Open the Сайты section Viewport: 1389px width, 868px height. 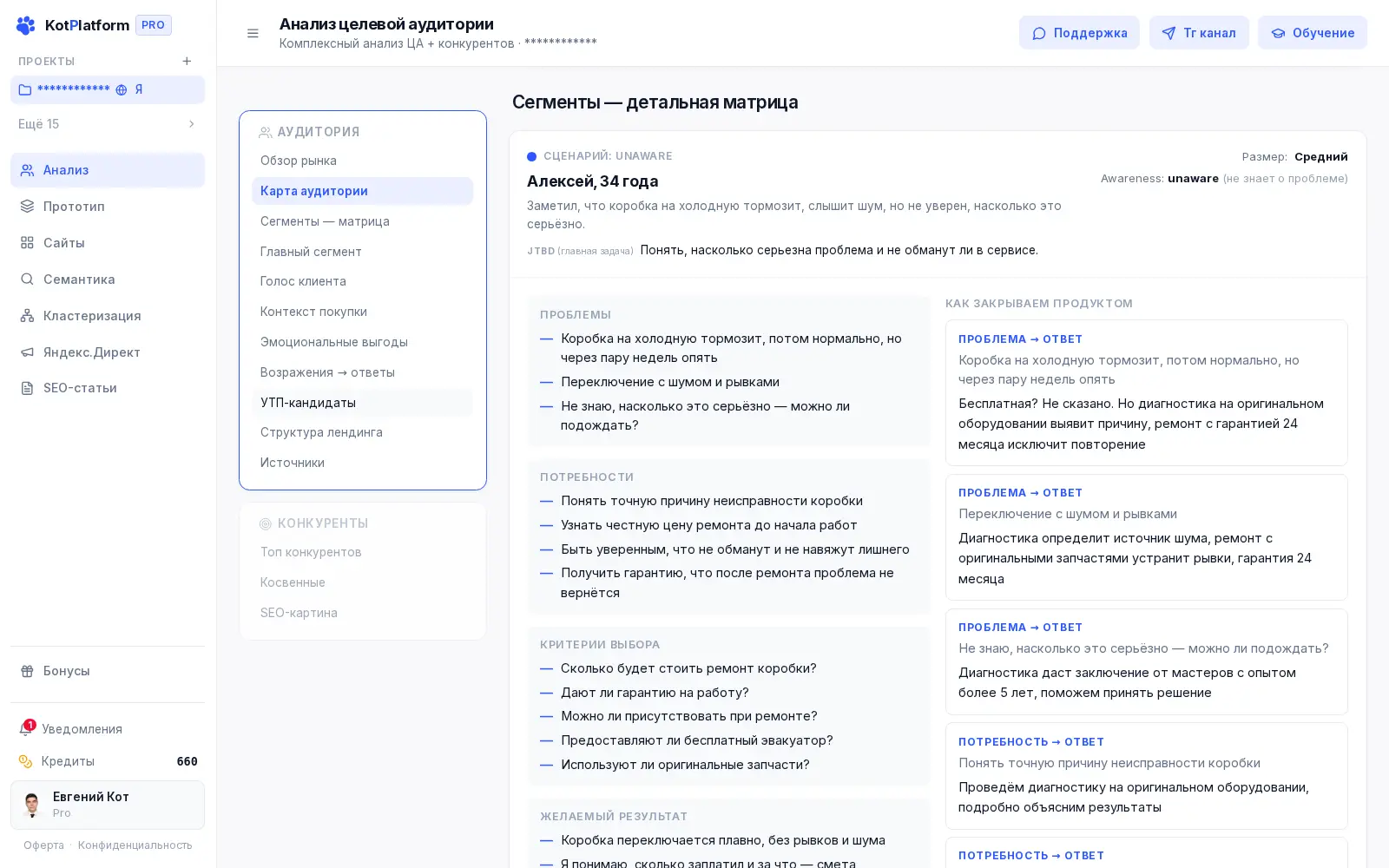[x=108, y=243]
